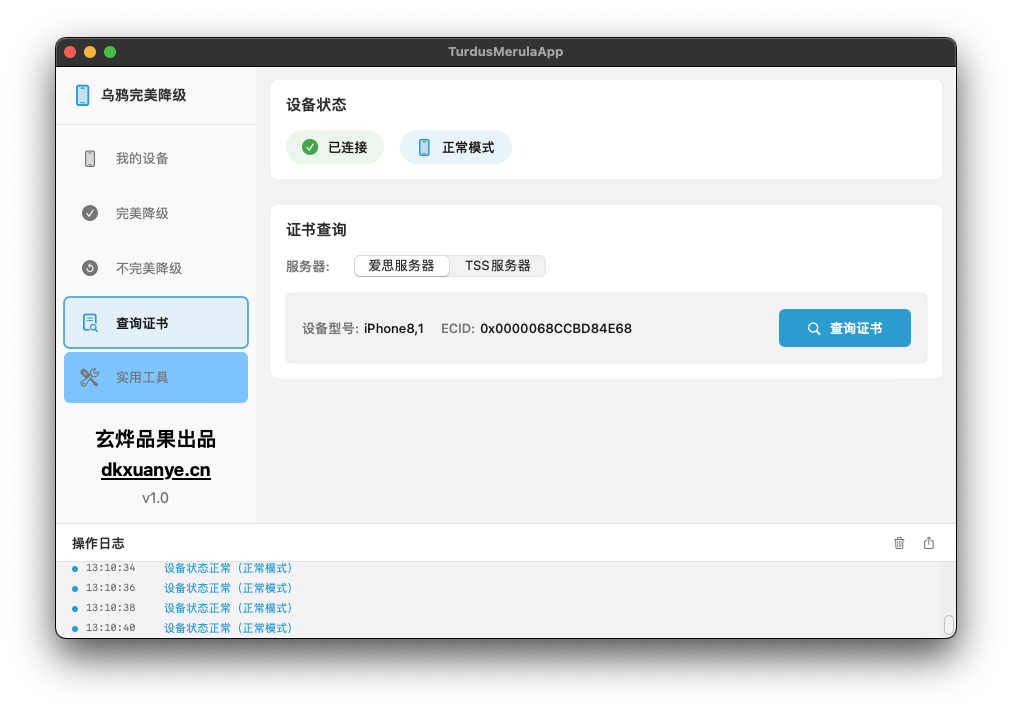Click the green connected checkmark icon
The image size is (1012, 712).
coord(310,147)
